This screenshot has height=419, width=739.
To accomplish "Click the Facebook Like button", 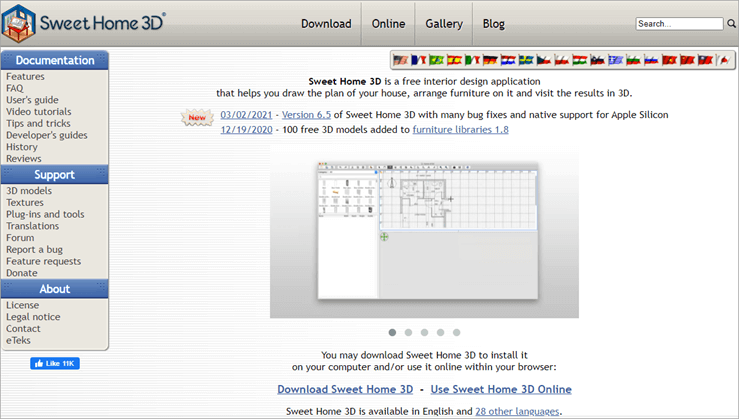I will (55, 364).
